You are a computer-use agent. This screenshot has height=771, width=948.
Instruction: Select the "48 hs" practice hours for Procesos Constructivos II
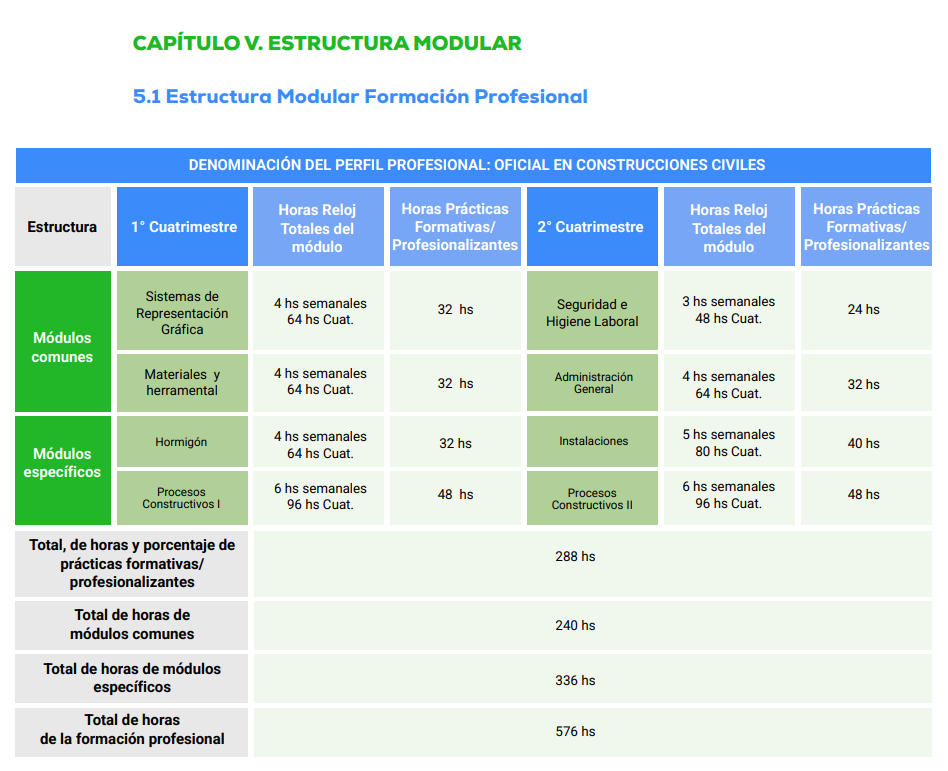click(863, 494)
